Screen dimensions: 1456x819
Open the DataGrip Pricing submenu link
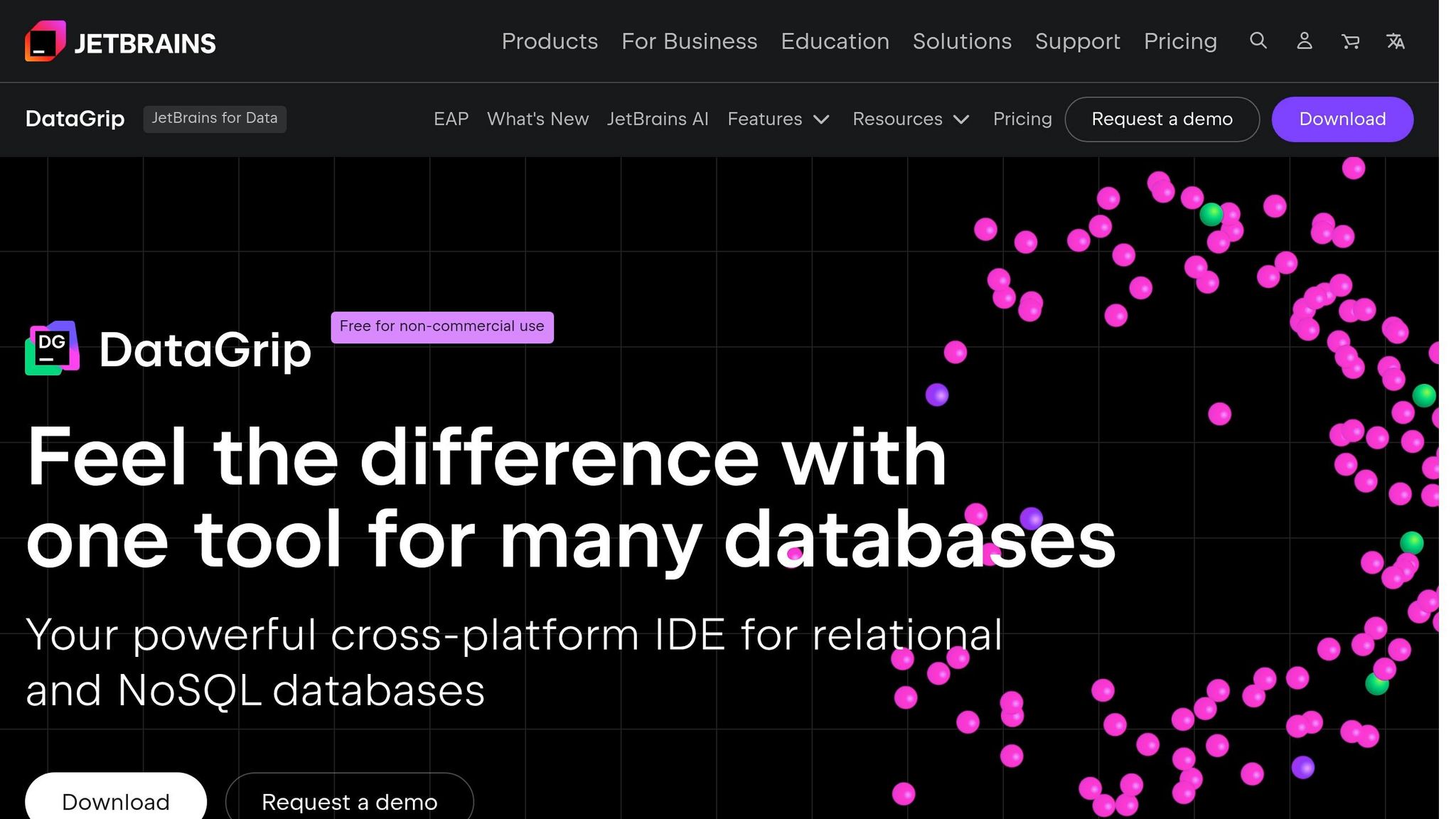1022,119
